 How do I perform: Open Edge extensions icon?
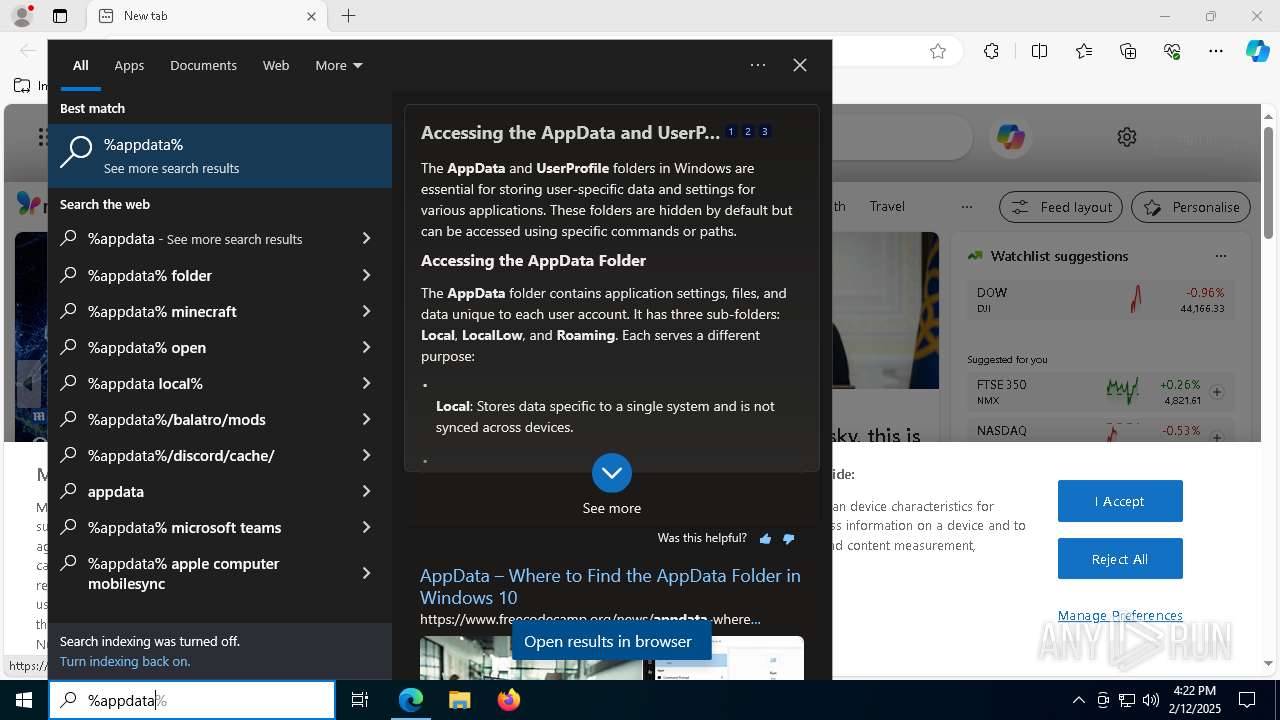(x=991, y=51)
